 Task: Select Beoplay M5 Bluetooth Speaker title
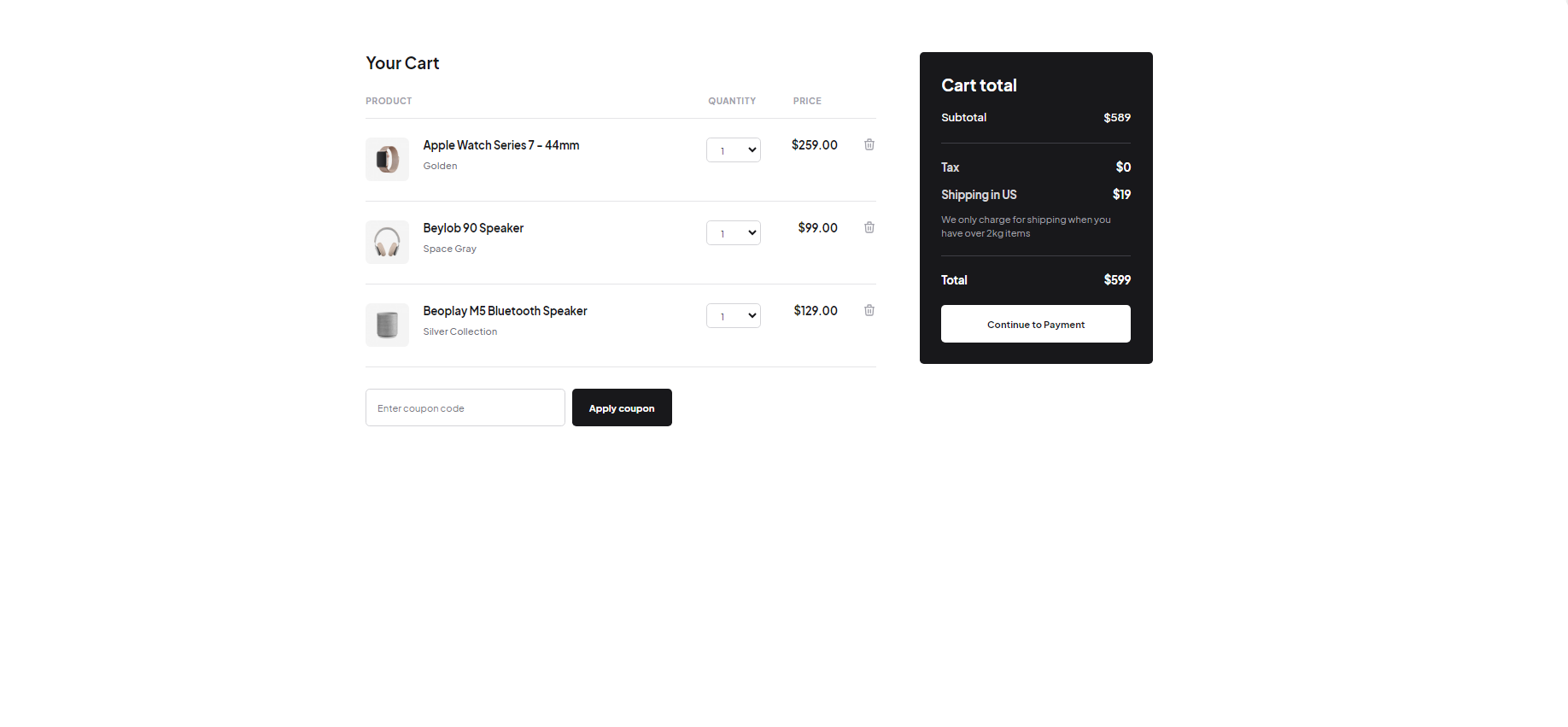(505, 311)
